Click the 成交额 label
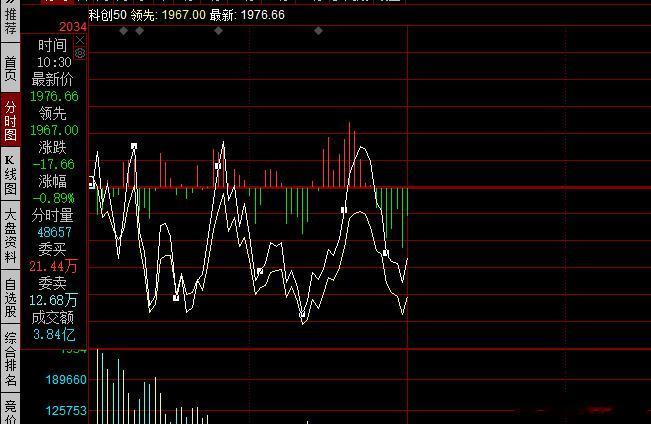 [x=52, y=318]
